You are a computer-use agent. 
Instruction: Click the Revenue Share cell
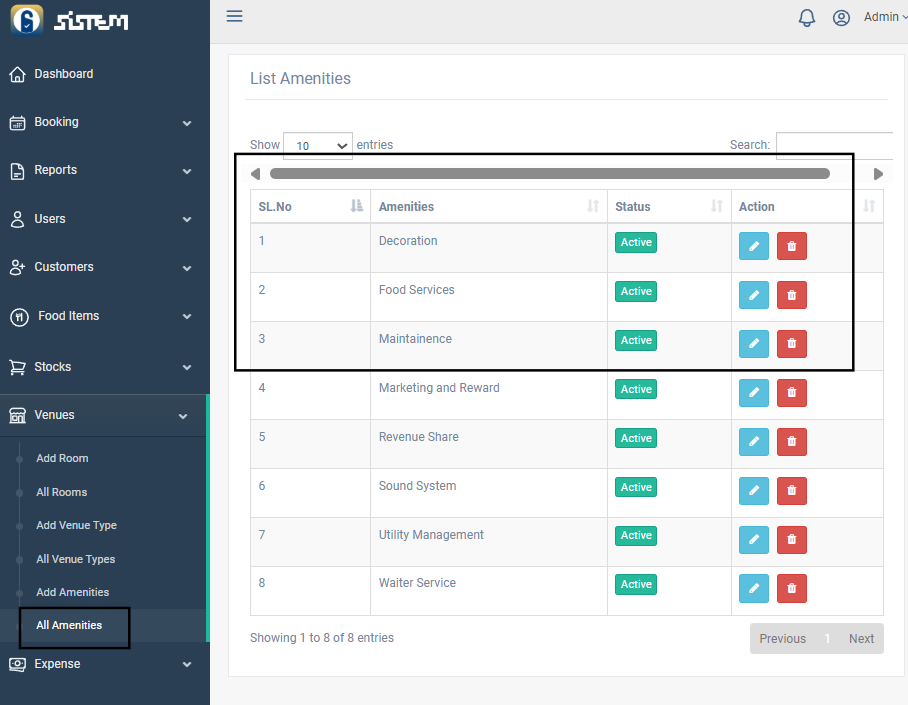[489, 444]
